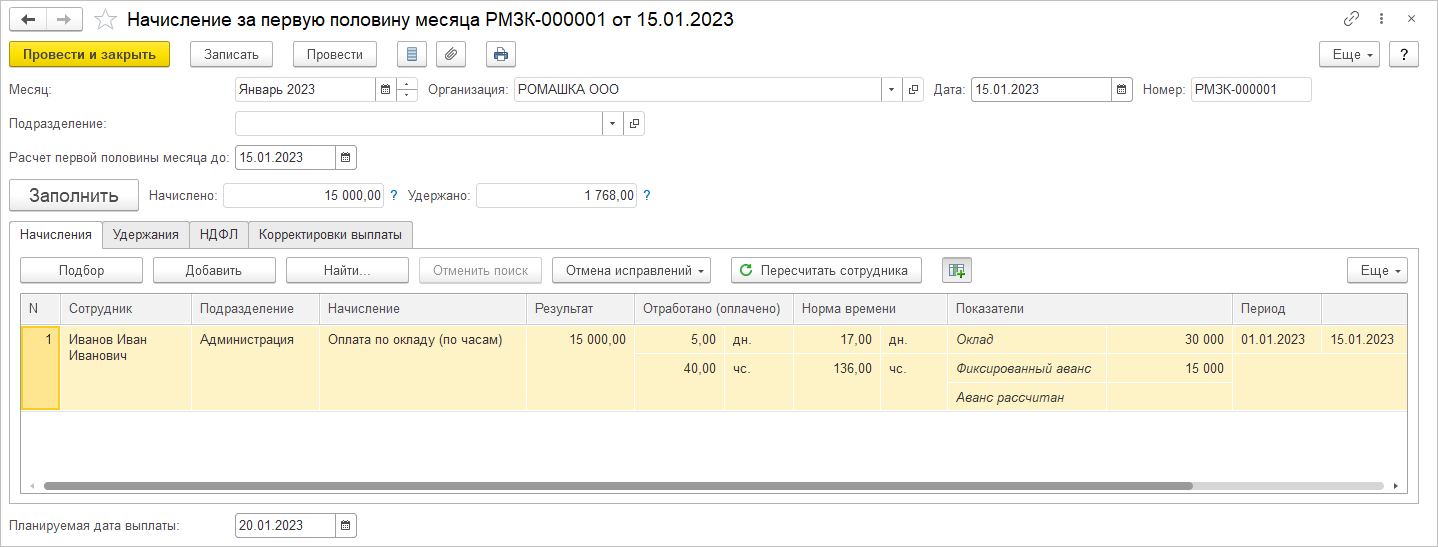Select the Оклад value 30 000

(1169, 339)
